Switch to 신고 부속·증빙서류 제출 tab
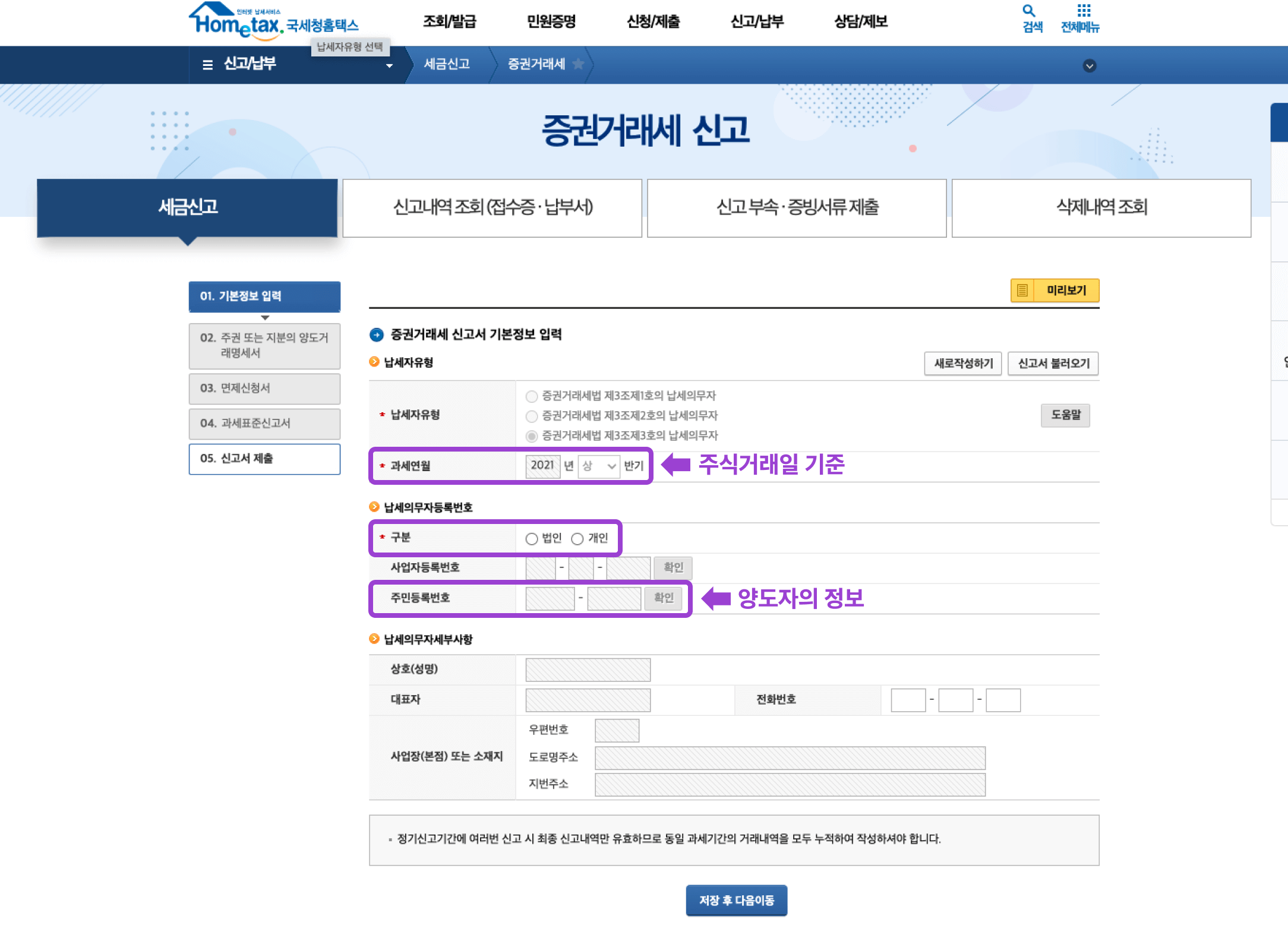This screenshot has width=1288, height=947. coord(797,208)
